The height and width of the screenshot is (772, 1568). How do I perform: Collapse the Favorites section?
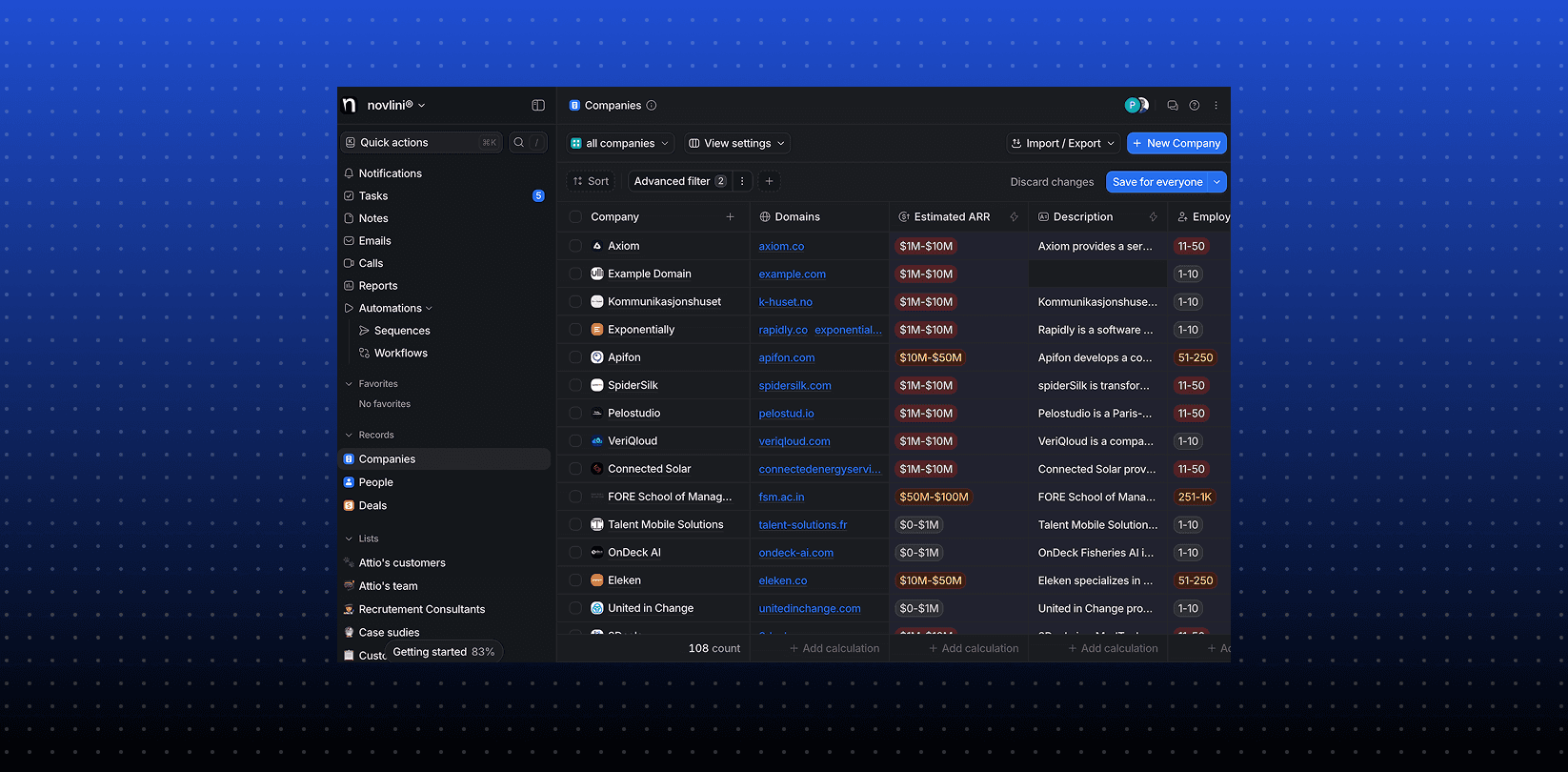(x=349, y=384)
